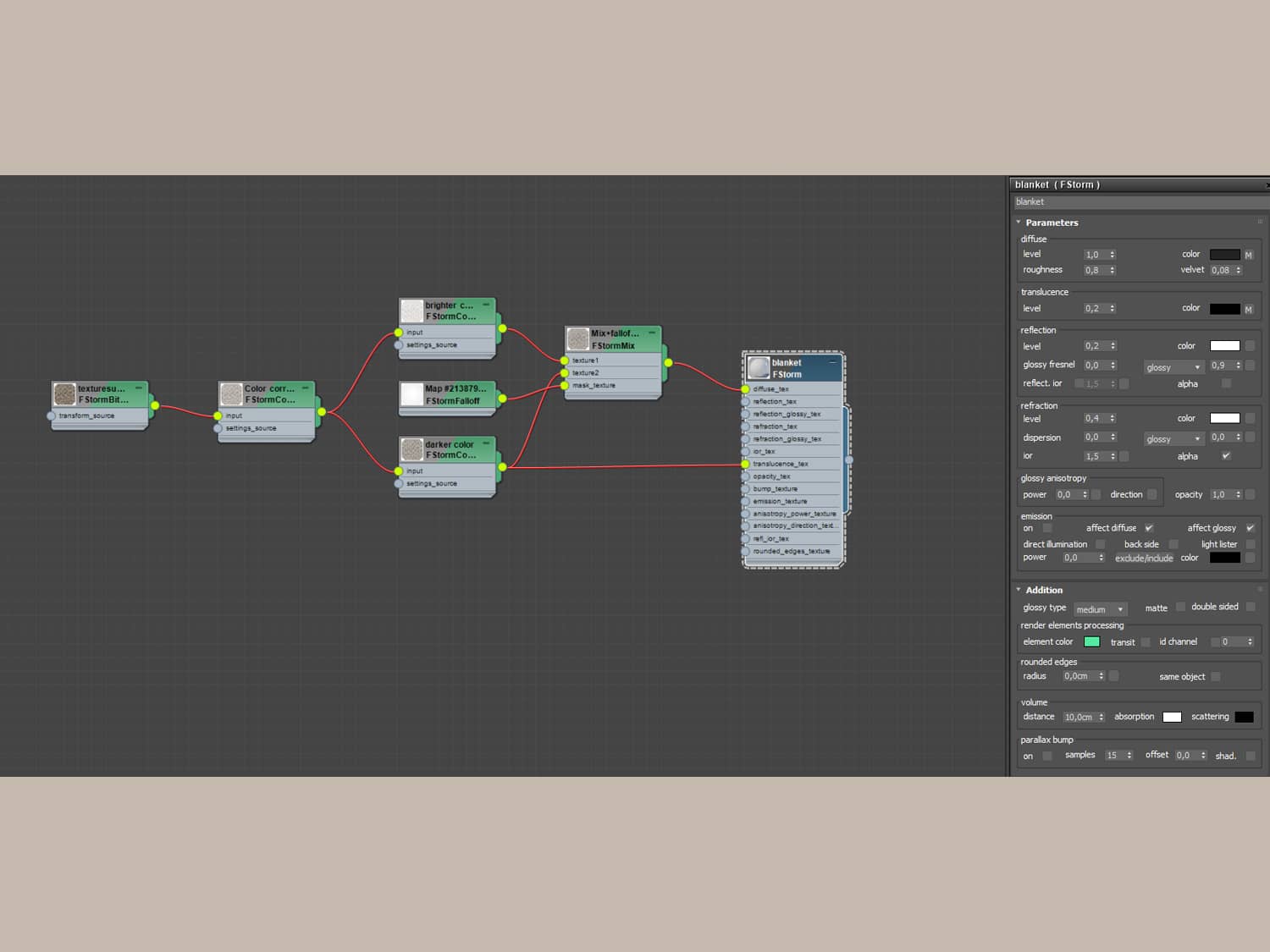Select the Mix+falloff FStormMix node thumbnail

click(x=578, y=339)
